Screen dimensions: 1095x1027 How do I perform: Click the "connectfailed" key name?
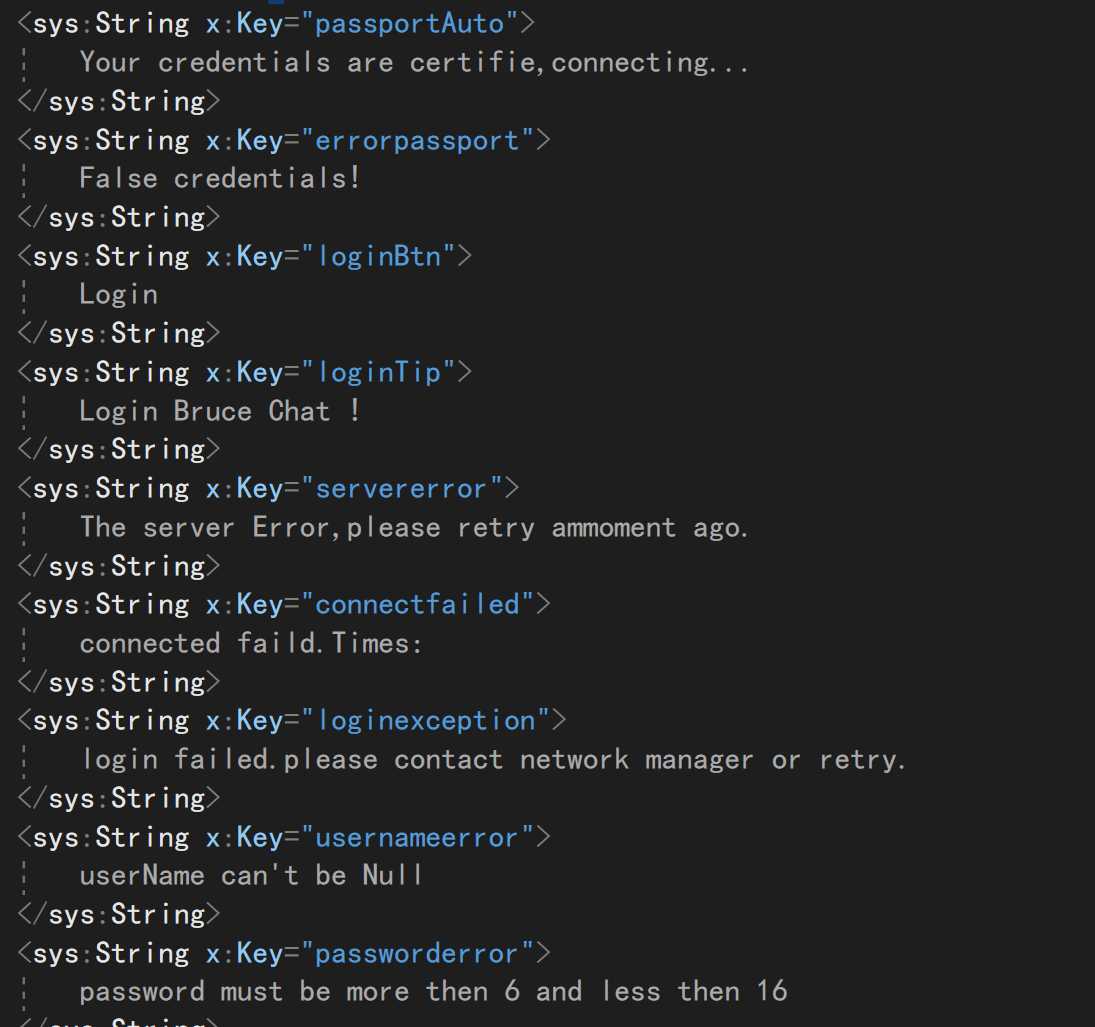coord(417,604)
